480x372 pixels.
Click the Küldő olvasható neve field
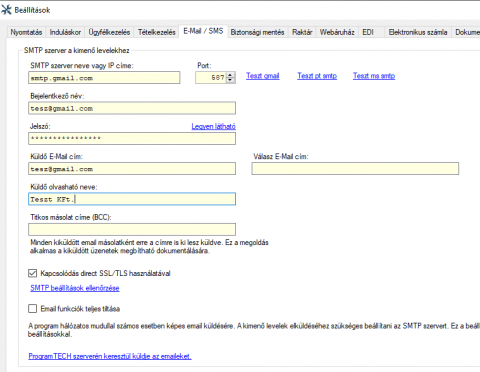pyautogui.click(x=132, y=199)
